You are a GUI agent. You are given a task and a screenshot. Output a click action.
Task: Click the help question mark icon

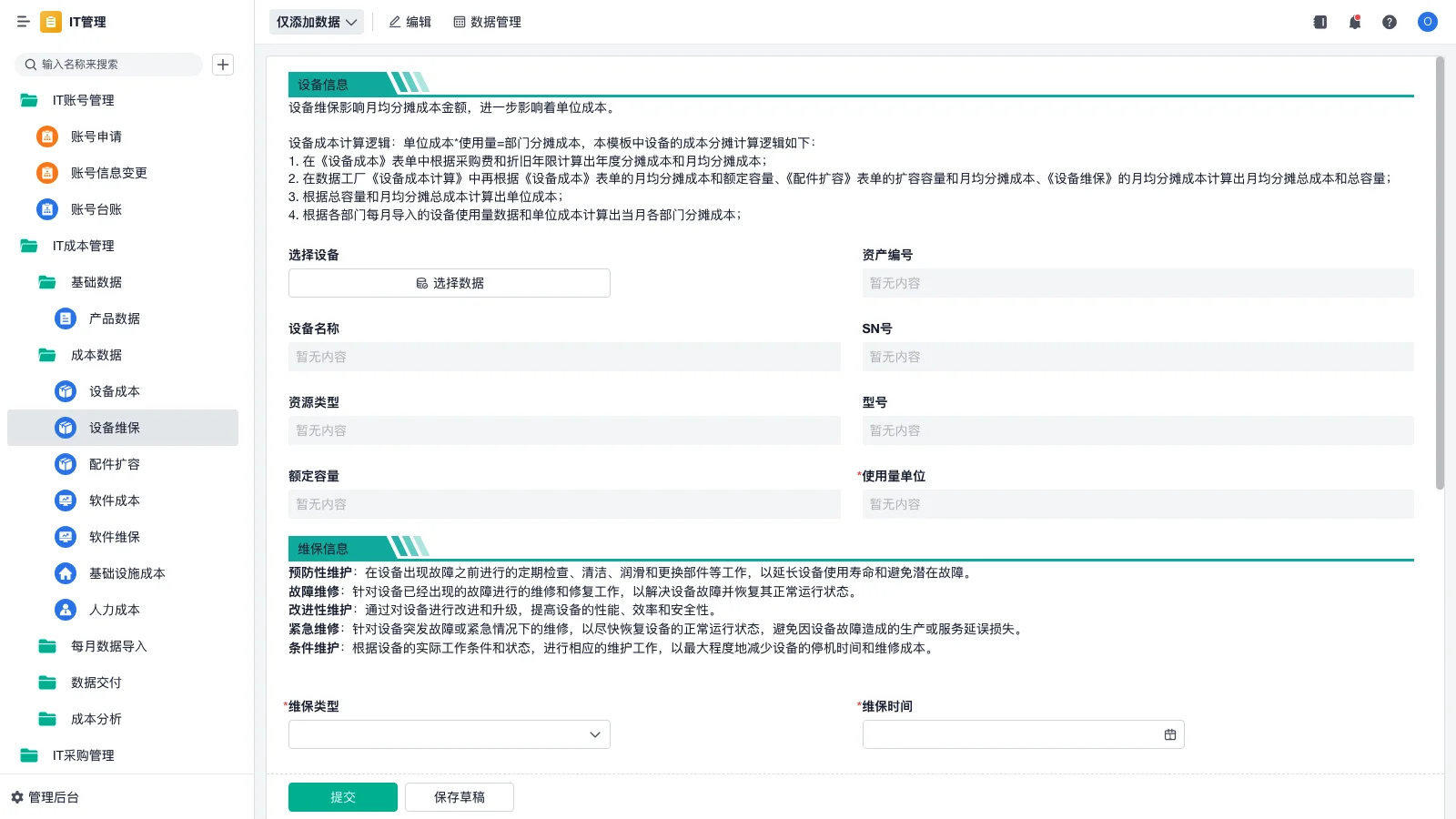1390,22
